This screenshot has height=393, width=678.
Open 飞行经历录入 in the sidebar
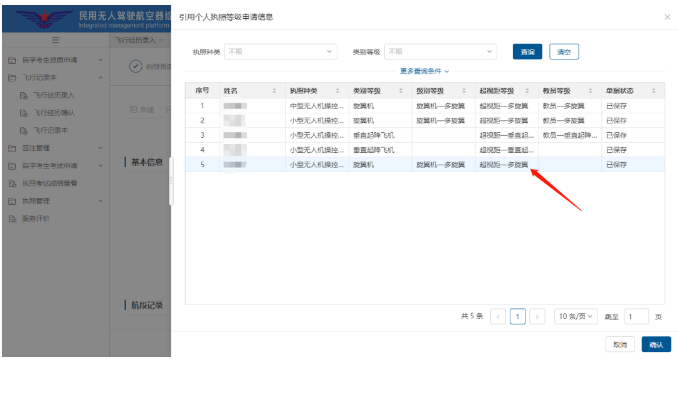pos(54,95)
